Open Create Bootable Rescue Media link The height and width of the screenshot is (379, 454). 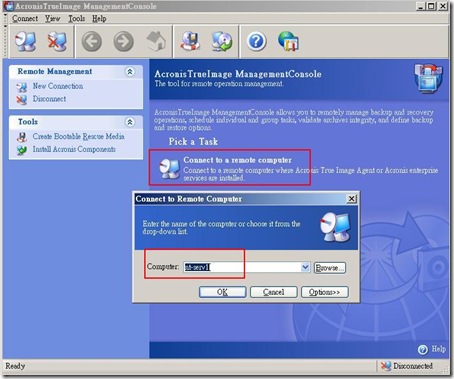[x=78, y=137]
